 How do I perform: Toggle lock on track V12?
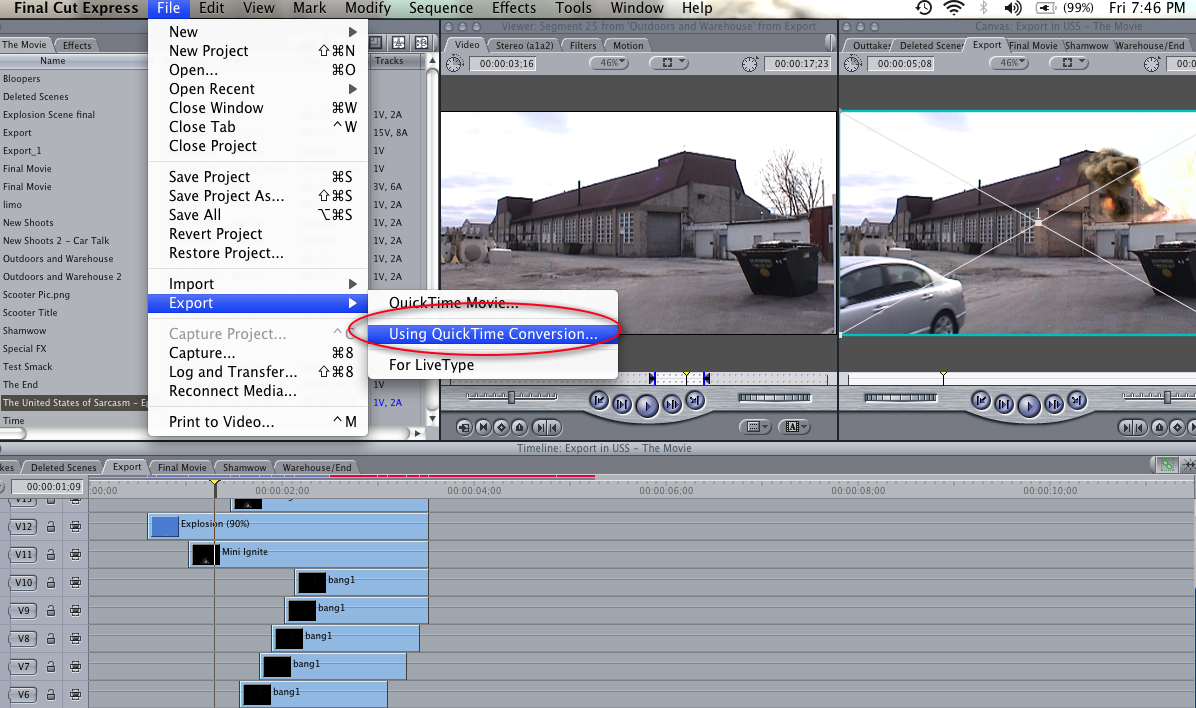click(x=51, y=526)
